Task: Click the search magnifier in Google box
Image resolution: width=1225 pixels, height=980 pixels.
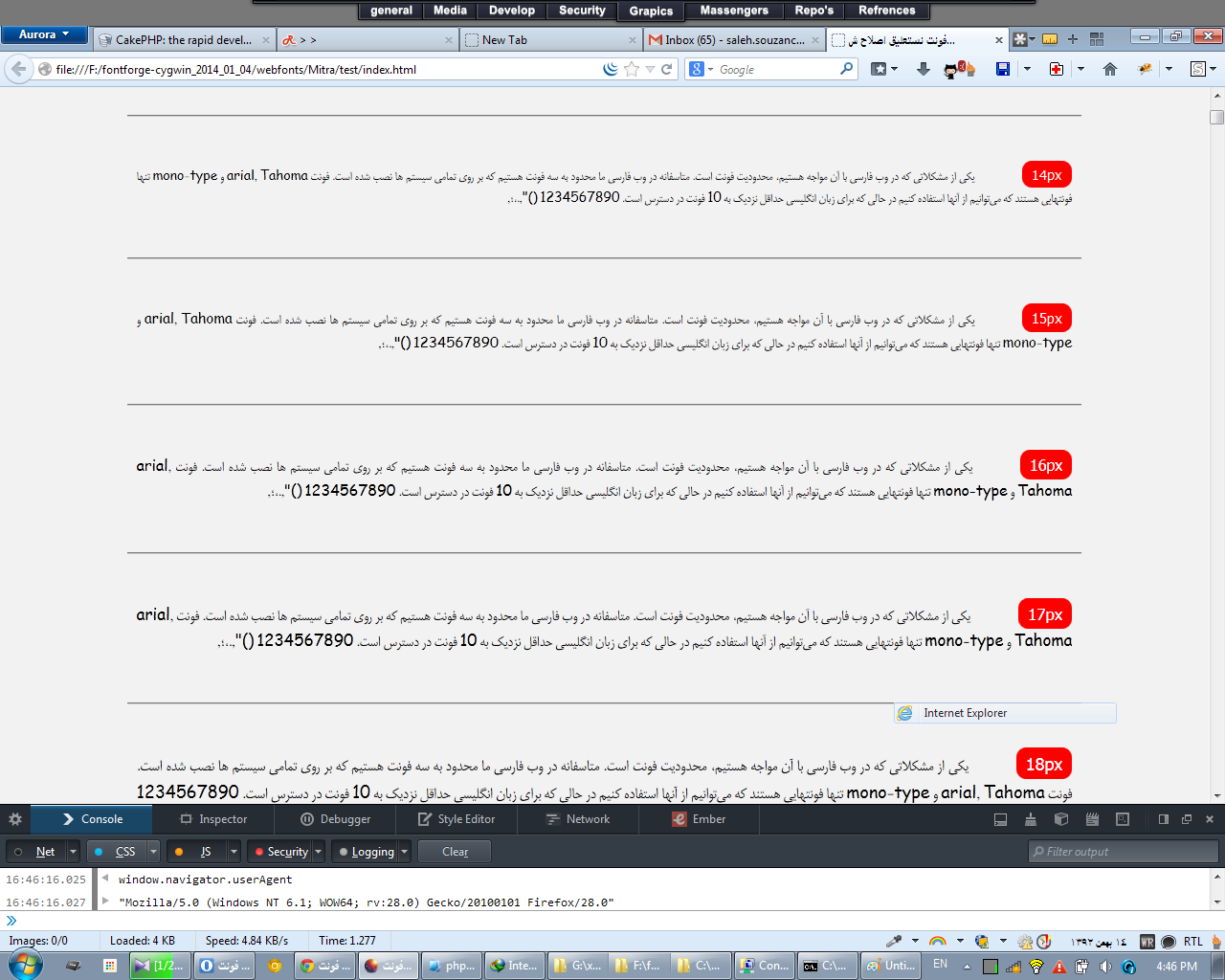Action: tap(846, 69)
